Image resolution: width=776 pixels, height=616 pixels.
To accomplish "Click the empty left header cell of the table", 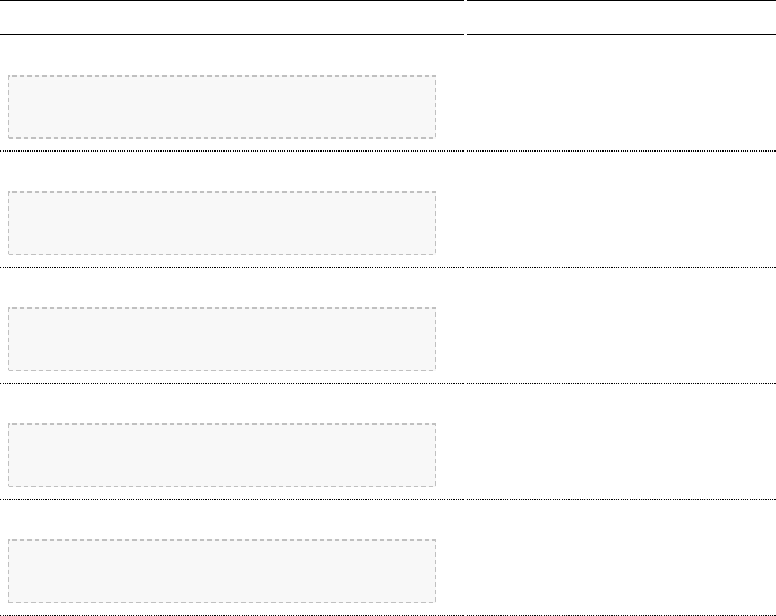I will [232, 18].
